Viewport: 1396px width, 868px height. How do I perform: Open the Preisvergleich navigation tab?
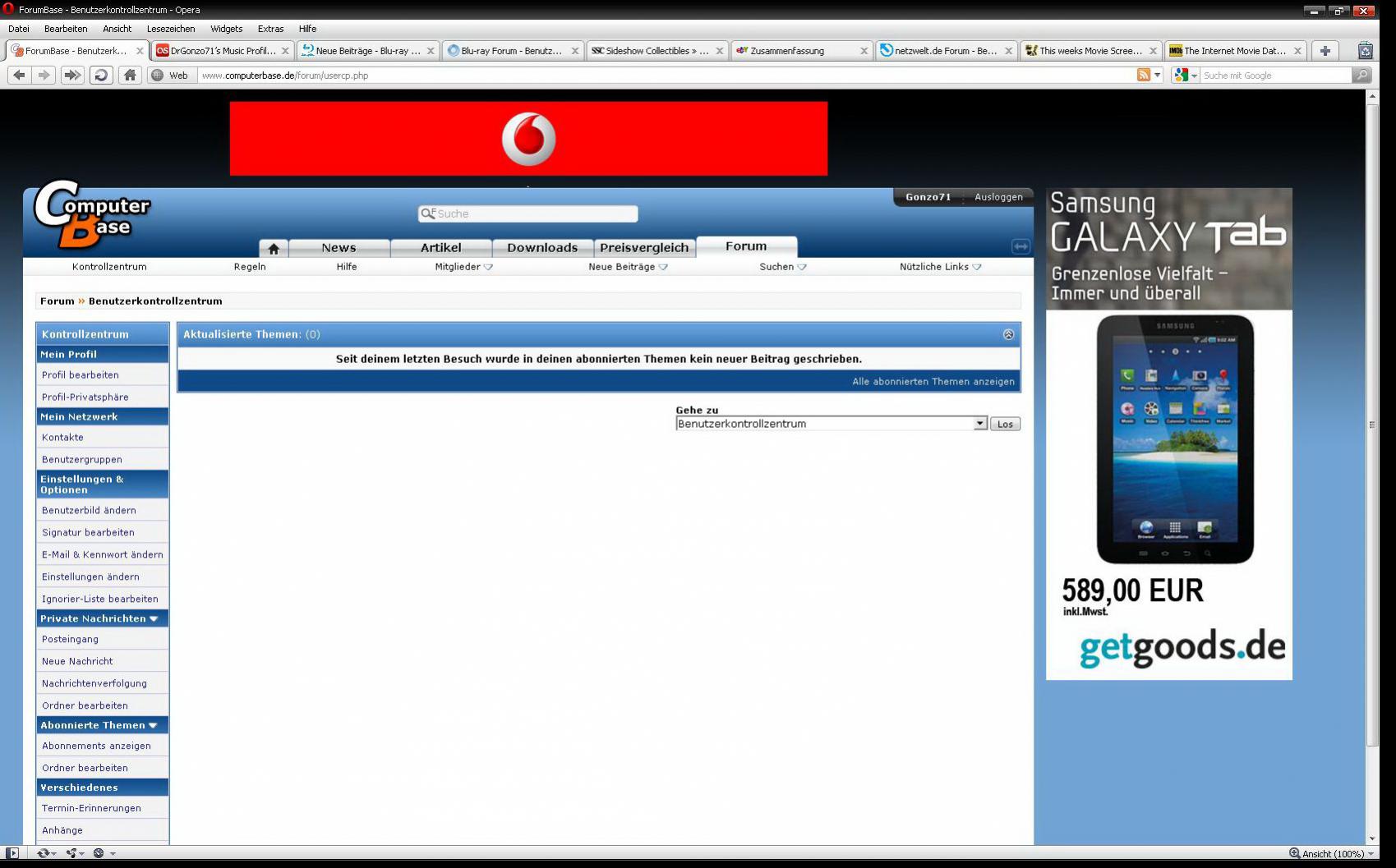[644, 248]
